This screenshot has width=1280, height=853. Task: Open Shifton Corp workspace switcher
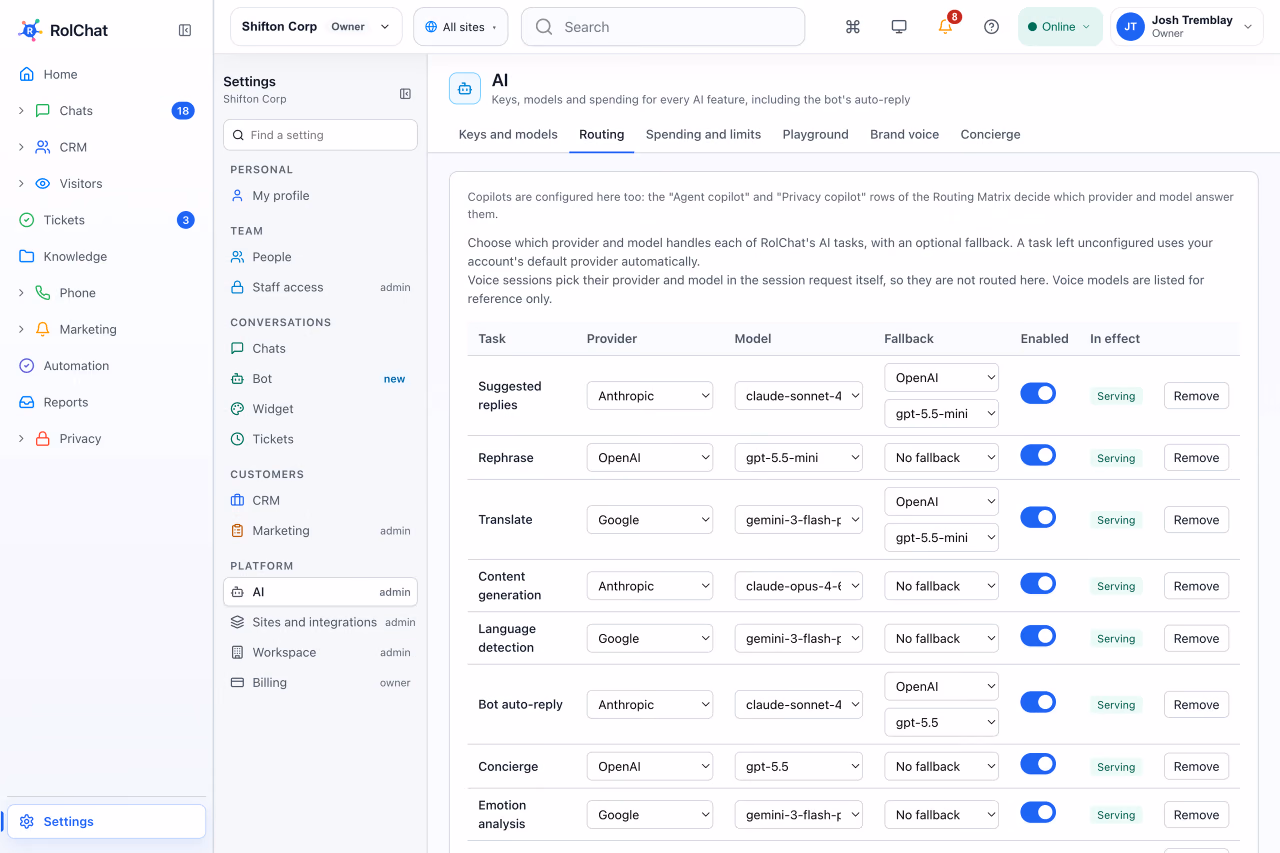pos(316,27)
